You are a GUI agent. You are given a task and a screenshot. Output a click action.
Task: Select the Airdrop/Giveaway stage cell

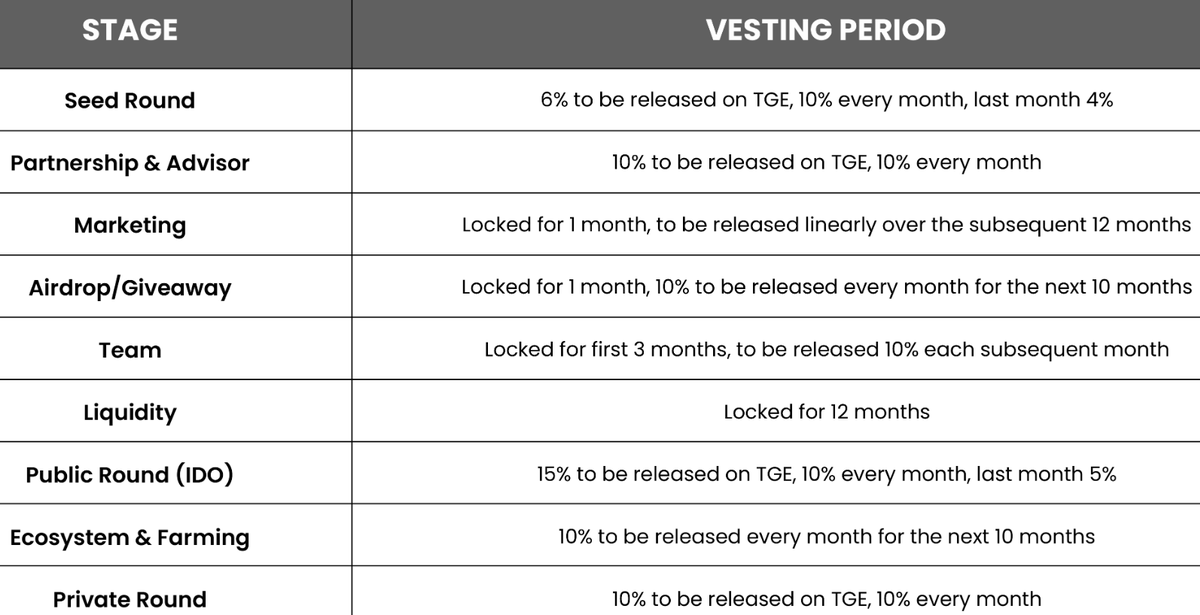[130, 288]
